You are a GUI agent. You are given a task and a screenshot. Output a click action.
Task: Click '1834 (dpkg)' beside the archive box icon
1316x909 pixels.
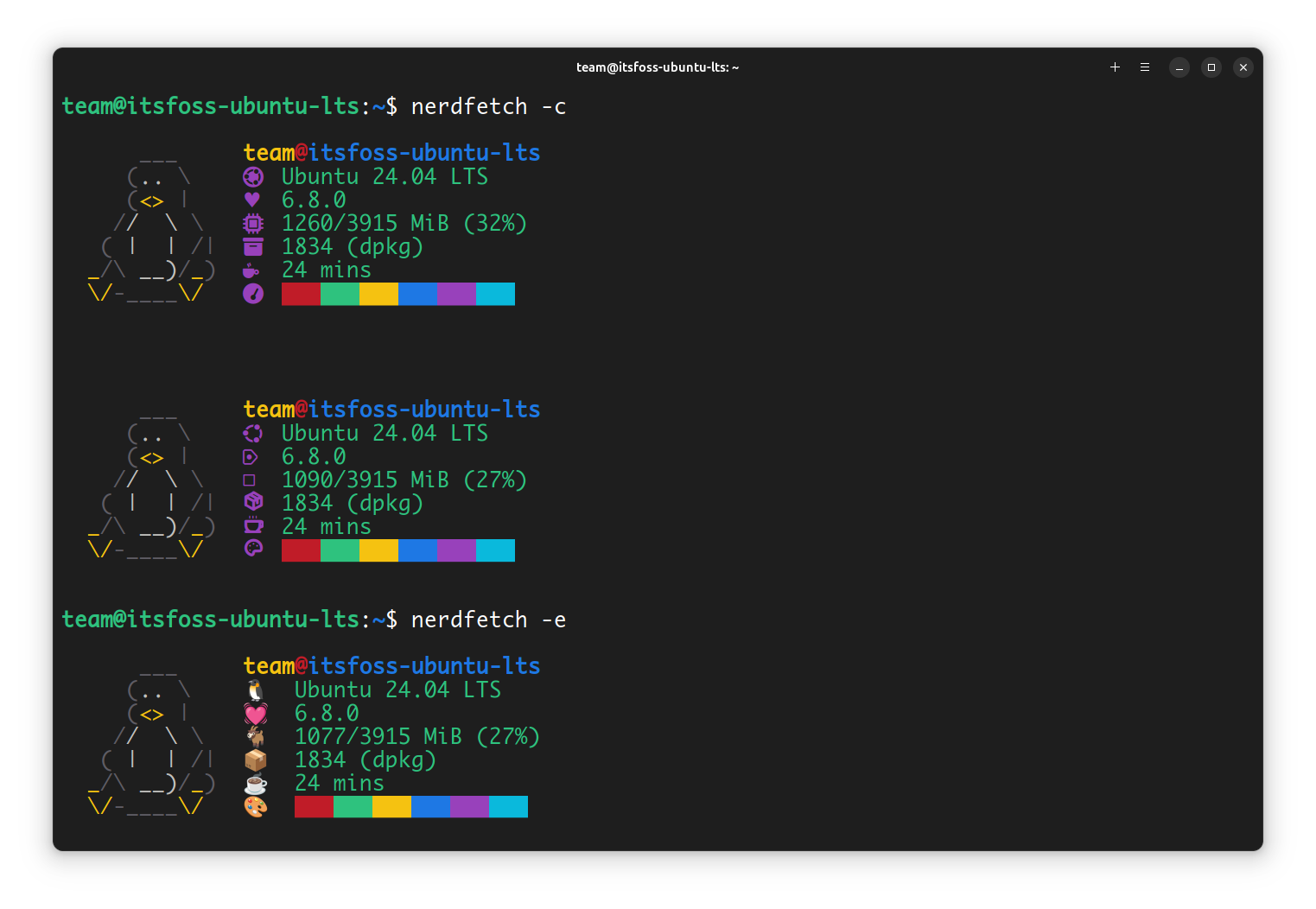[x=353, y=247]
